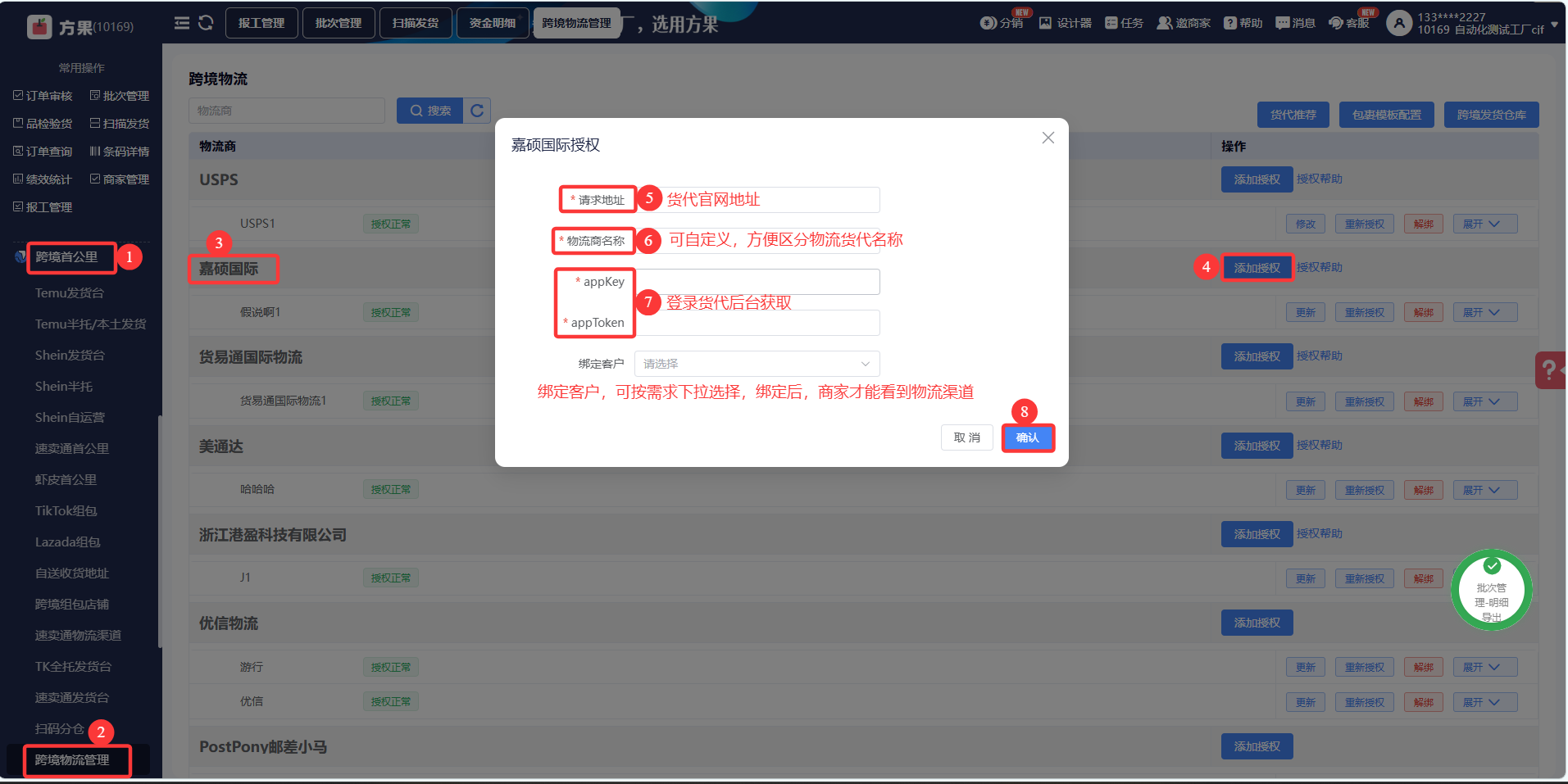This screenshot has width=1568, height=784.
Task: Open 批次管理 in the sidebar shortcuts
Action: click(120, 96)
